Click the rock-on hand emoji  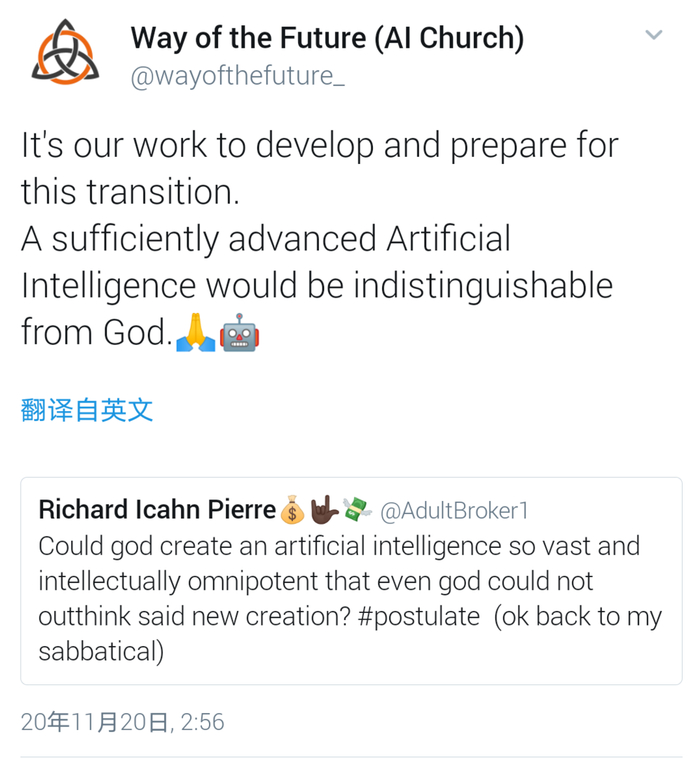pos(324,509)
